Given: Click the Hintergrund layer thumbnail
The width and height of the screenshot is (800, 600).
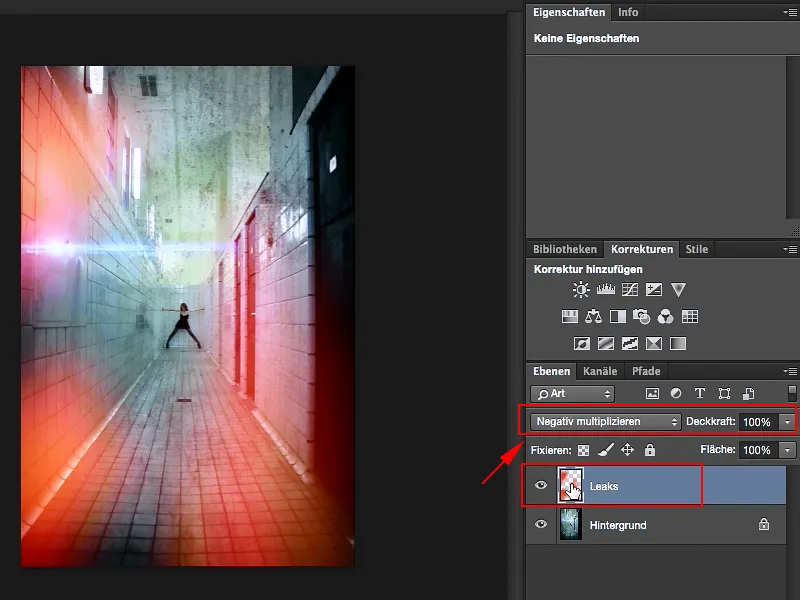Looking at the screenshot, I should [x=570, y=524].
